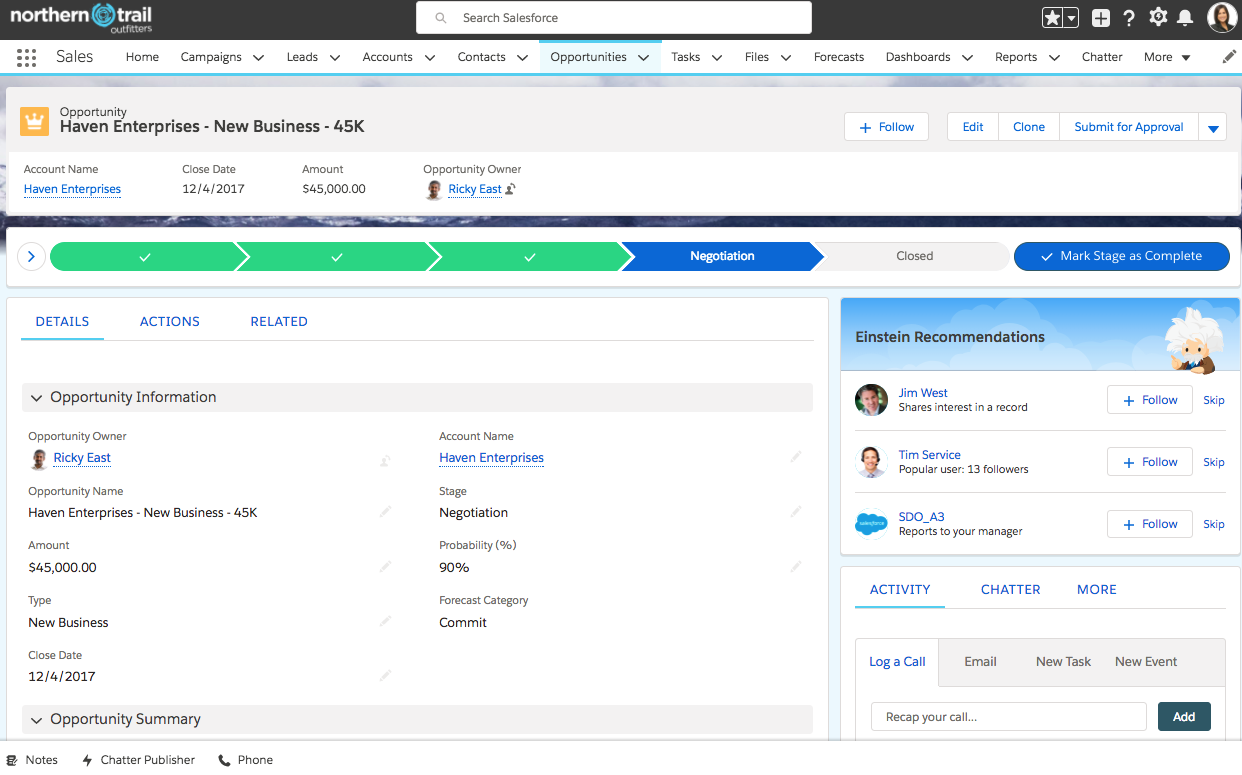The image size is (1242, 775).
Task: Open the Files tab dropdown chevron
Action: point(786,58)
